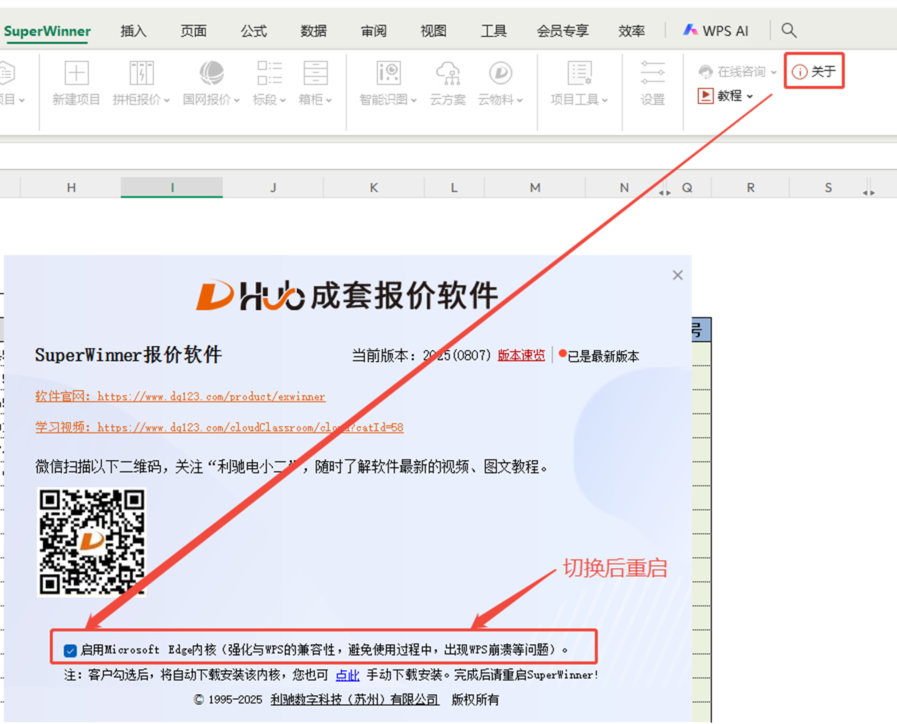
Task: Open the 版本速览 link
Action: (x=521, y=355)
